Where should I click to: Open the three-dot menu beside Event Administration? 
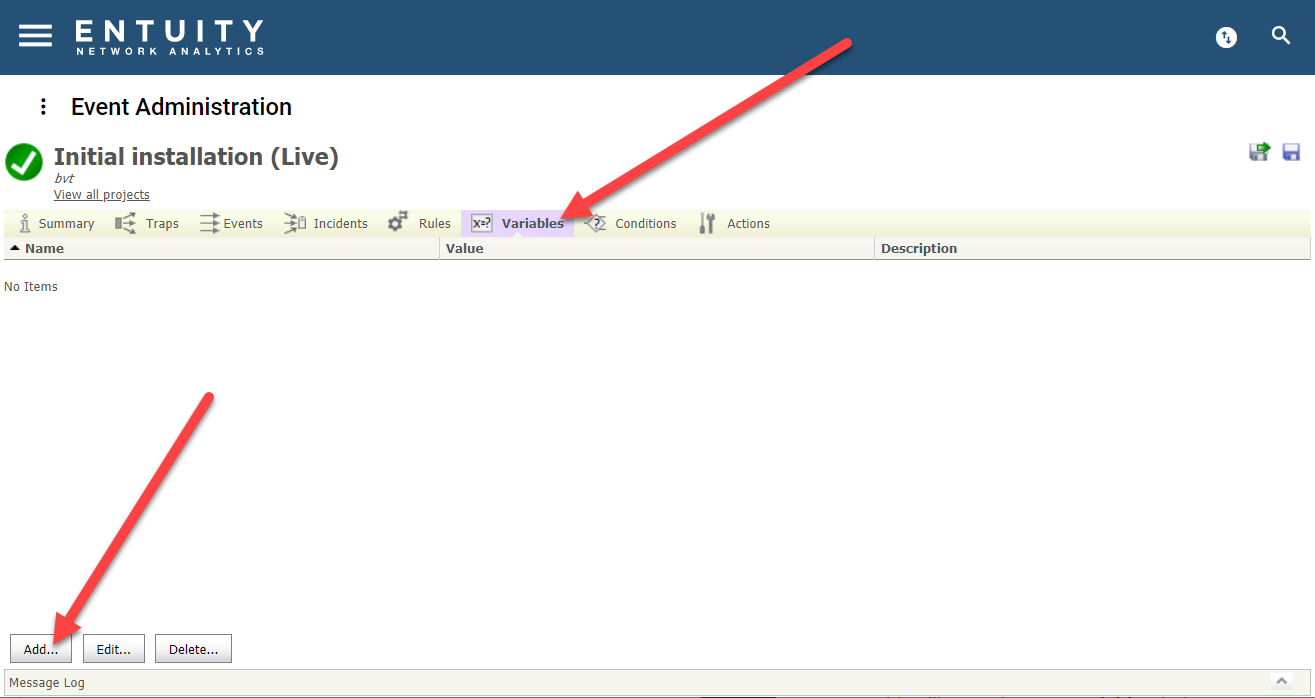tap(43, 107)
